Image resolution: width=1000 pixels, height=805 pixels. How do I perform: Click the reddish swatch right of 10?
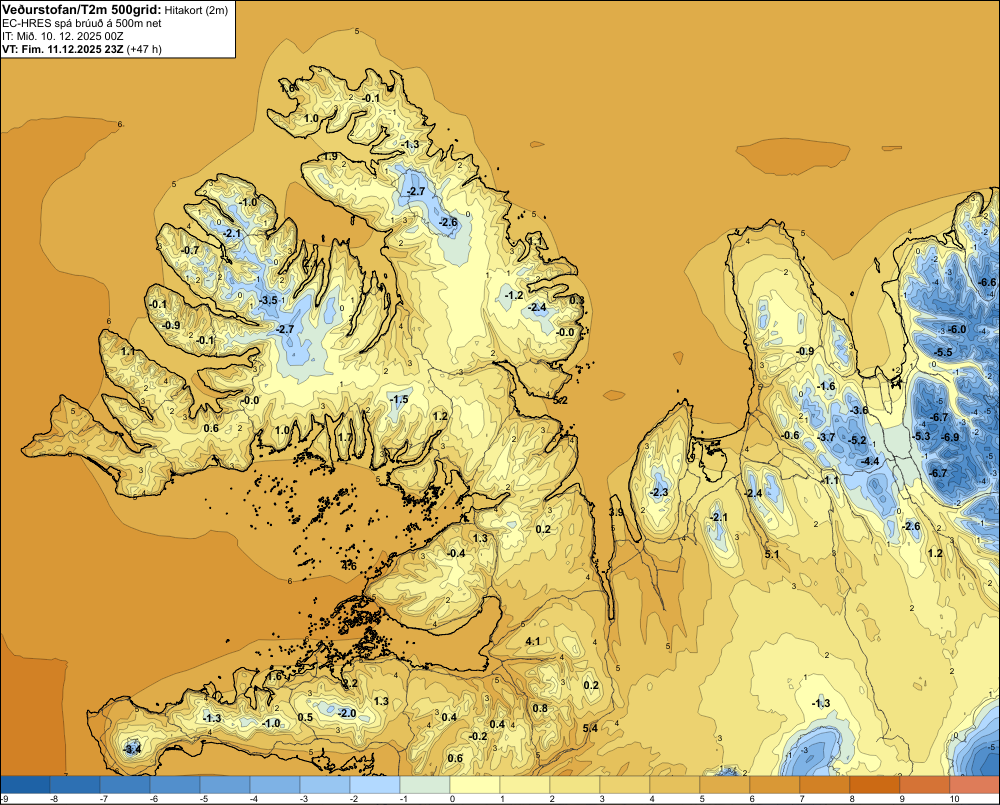coord(974,784)
